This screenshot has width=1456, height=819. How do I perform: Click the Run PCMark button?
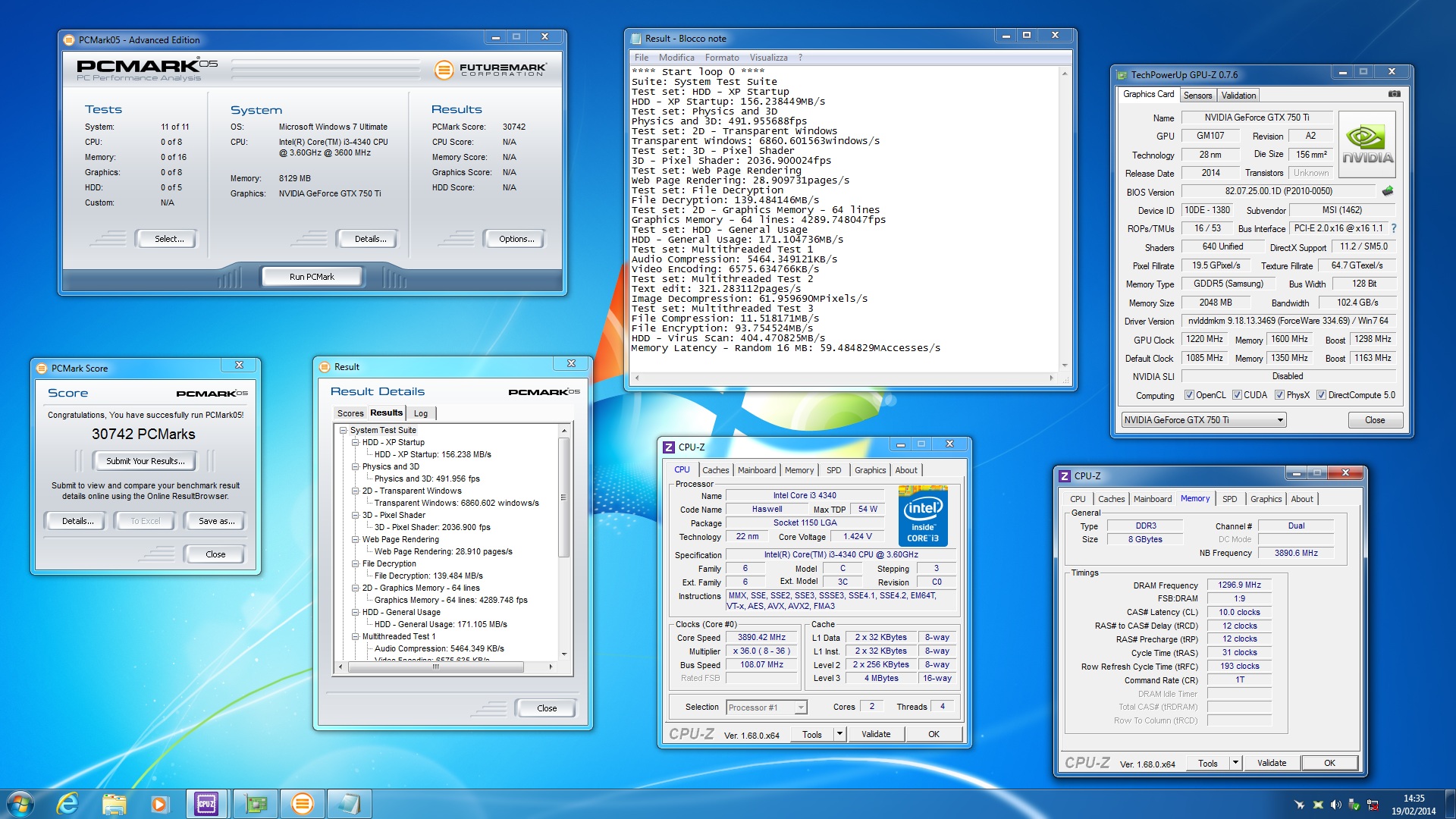tap(312, 277)
